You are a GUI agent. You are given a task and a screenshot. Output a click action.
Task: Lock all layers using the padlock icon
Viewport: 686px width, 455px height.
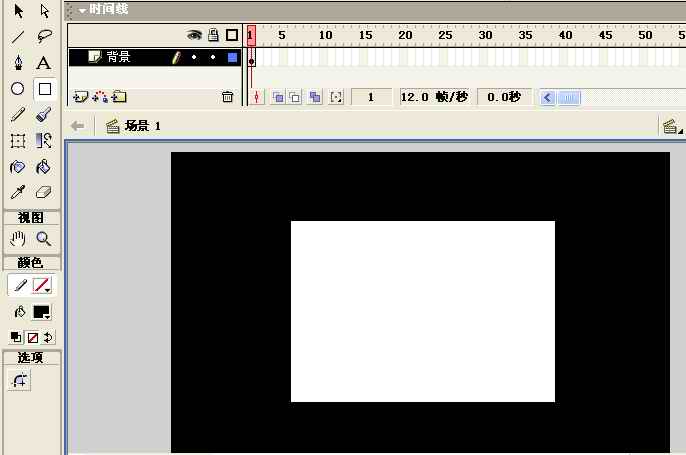[x=213, y=34]
